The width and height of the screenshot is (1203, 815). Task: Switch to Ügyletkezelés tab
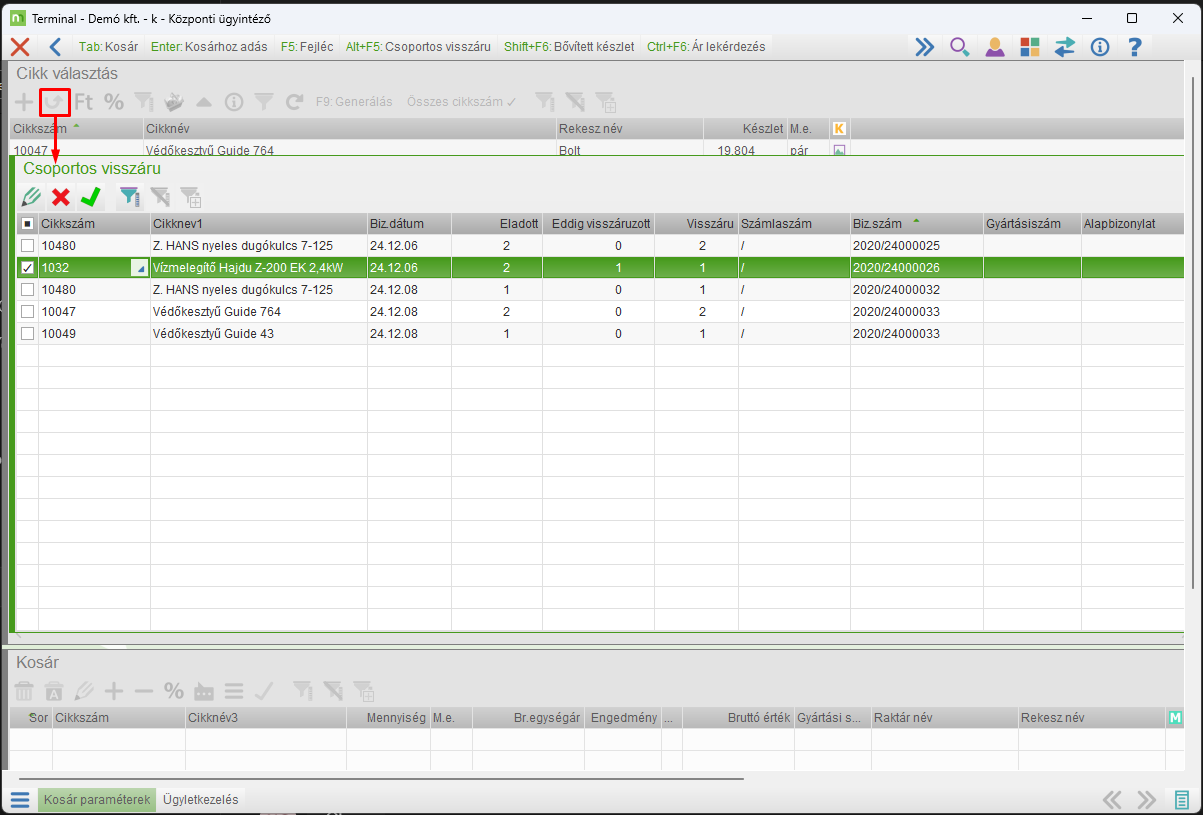[x=200, y=799]
